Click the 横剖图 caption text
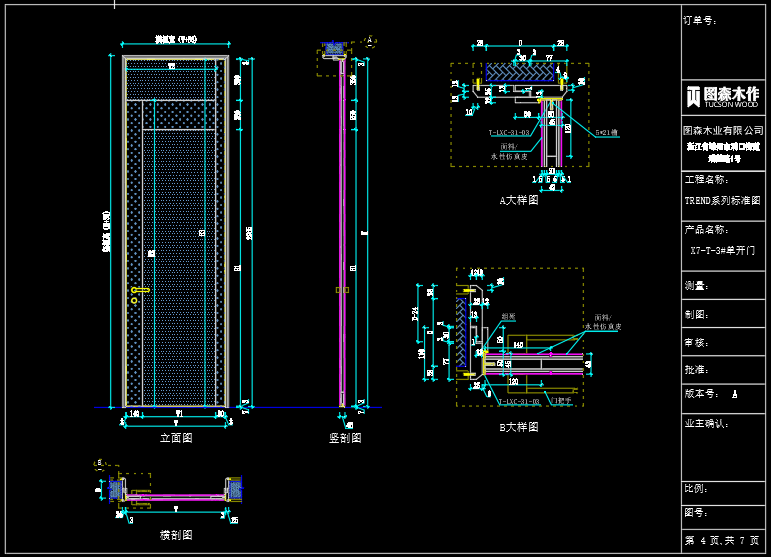This screenshot has height=557, width=771. pos(176,535)
